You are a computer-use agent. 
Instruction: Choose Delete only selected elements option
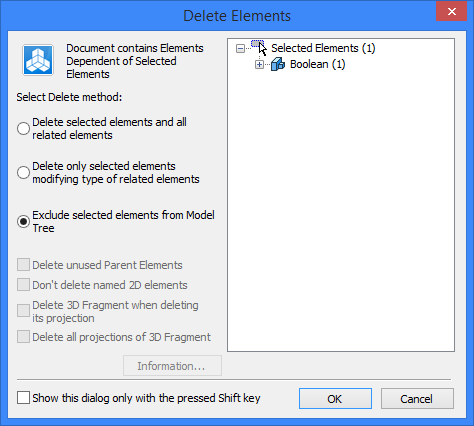(x=23, y=173)
